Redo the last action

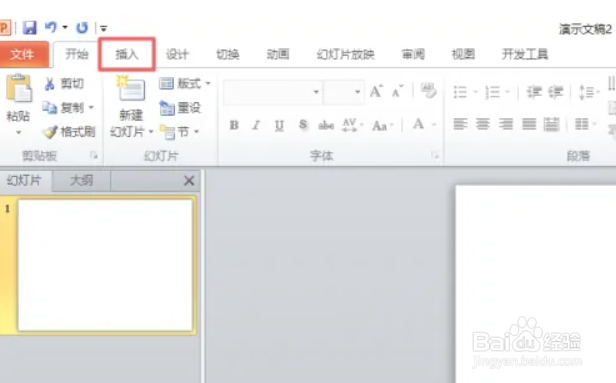coord(82,28)
